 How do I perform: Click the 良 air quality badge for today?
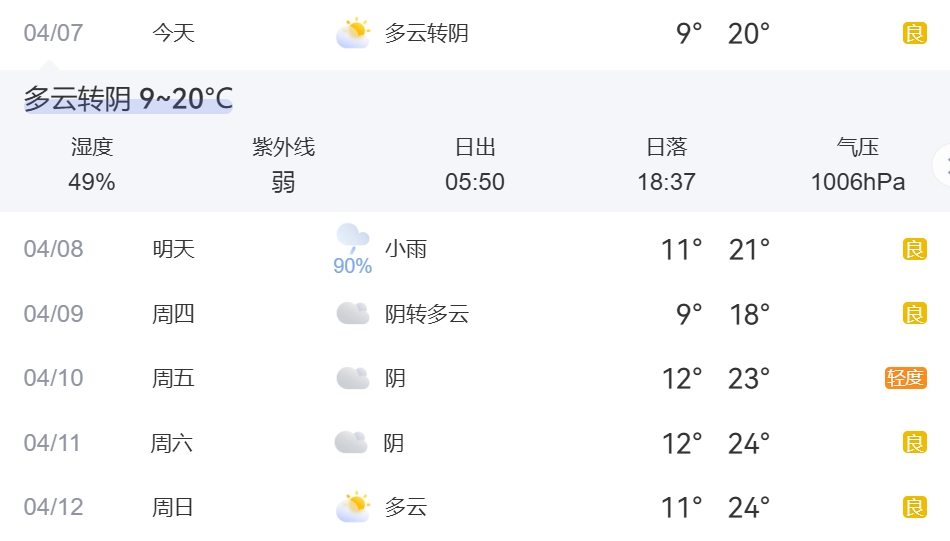pos(914,34)
